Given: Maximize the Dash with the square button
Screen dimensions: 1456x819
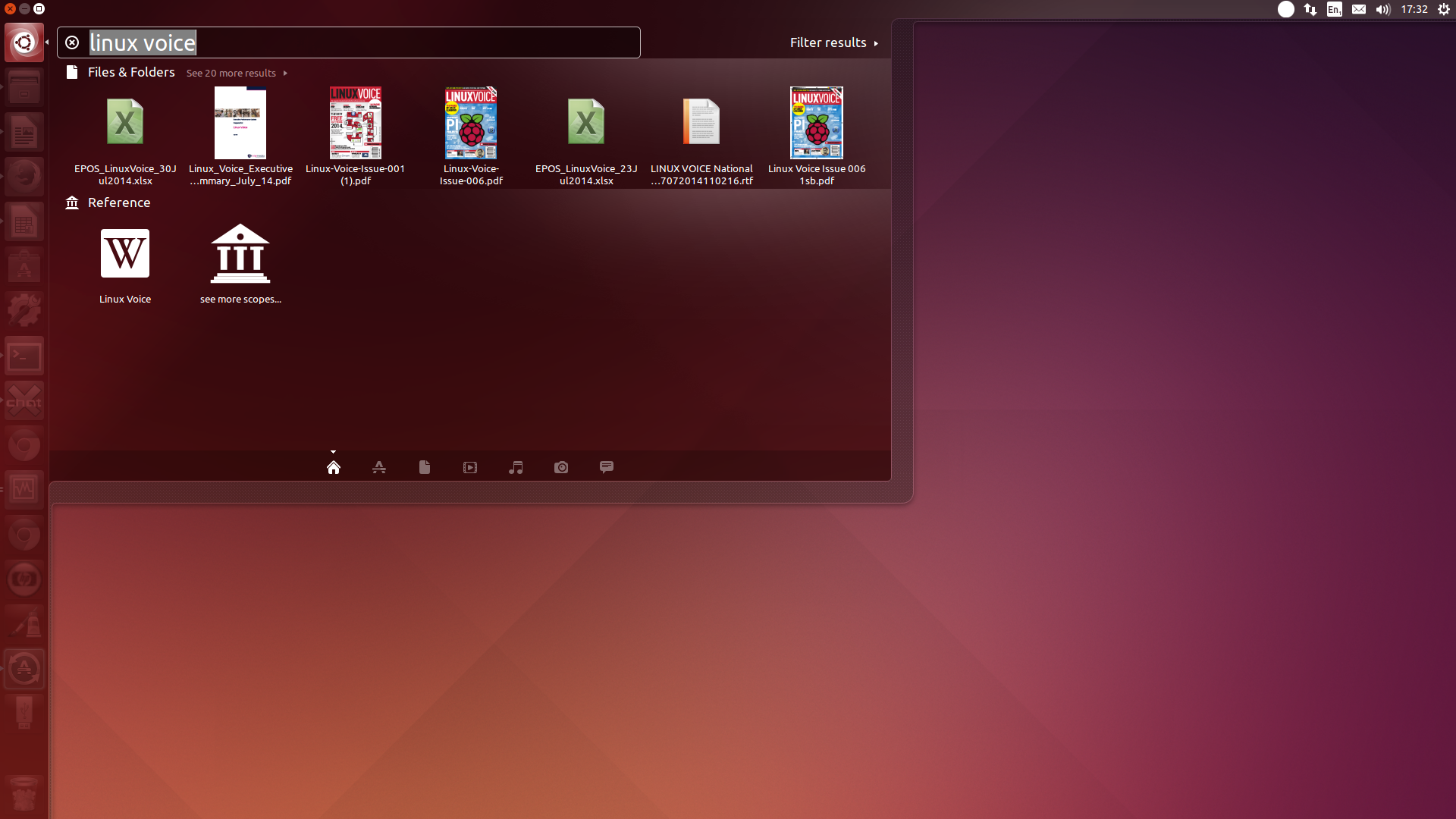Looking at the screenshot, I should point(39,9).
